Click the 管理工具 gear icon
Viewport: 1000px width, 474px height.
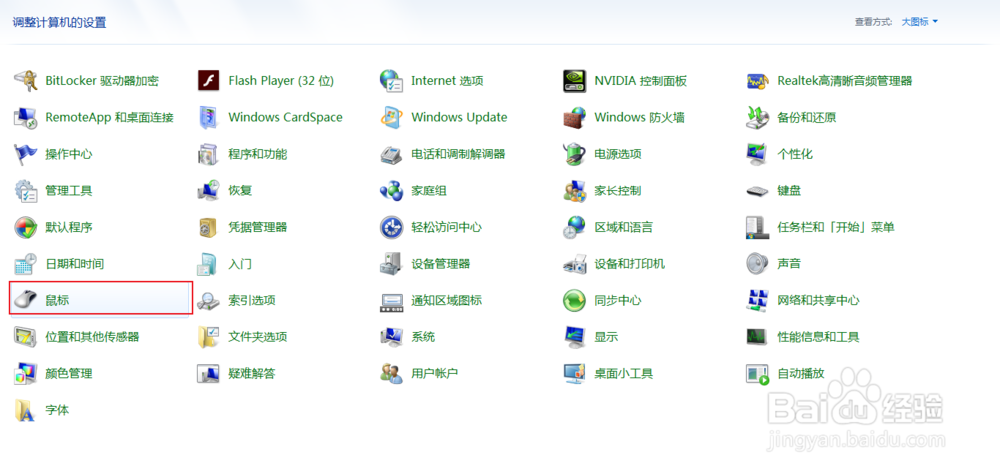point(26,191)
